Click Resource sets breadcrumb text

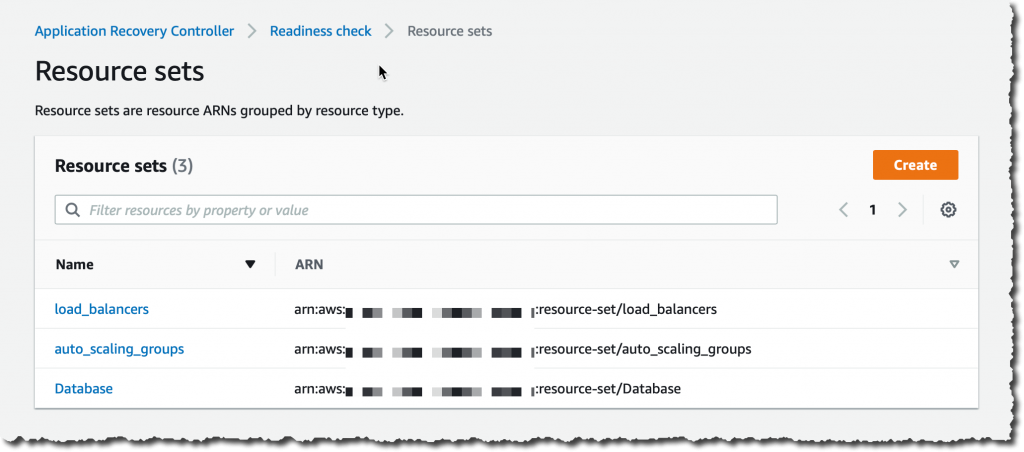click(x=450, y=31)
